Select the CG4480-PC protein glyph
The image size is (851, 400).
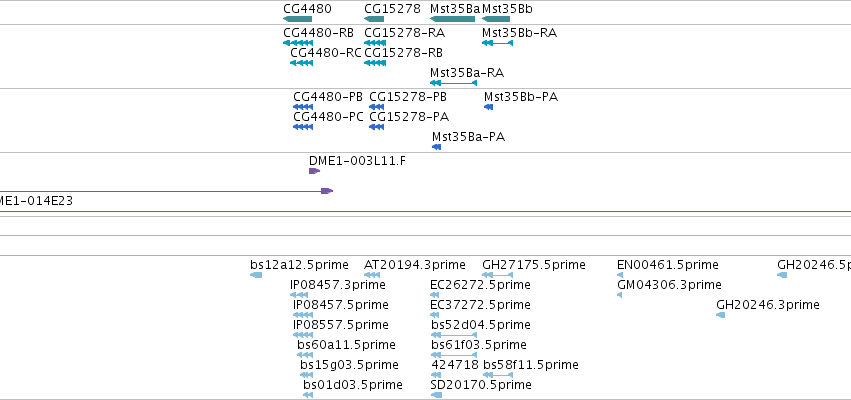(303, 127)
